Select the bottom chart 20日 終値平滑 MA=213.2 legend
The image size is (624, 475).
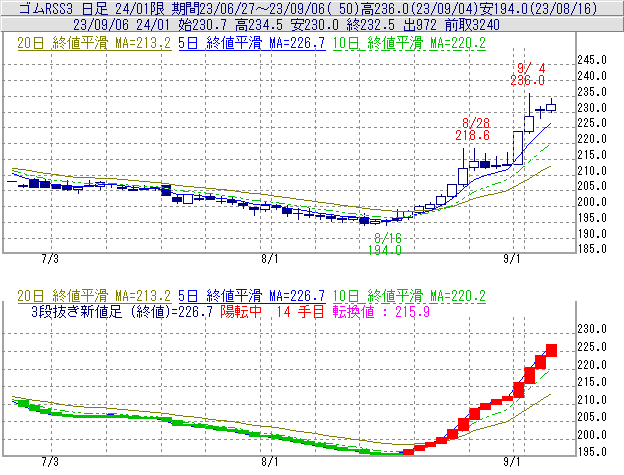[94, 296]
